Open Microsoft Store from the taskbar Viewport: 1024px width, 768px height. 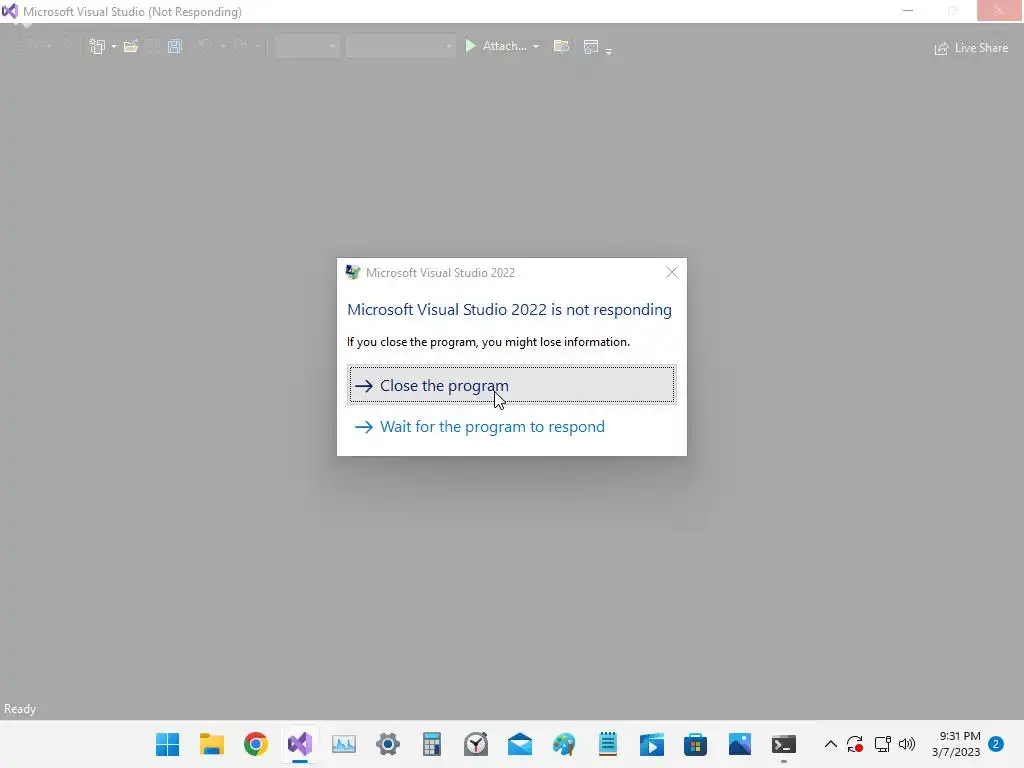696,744
